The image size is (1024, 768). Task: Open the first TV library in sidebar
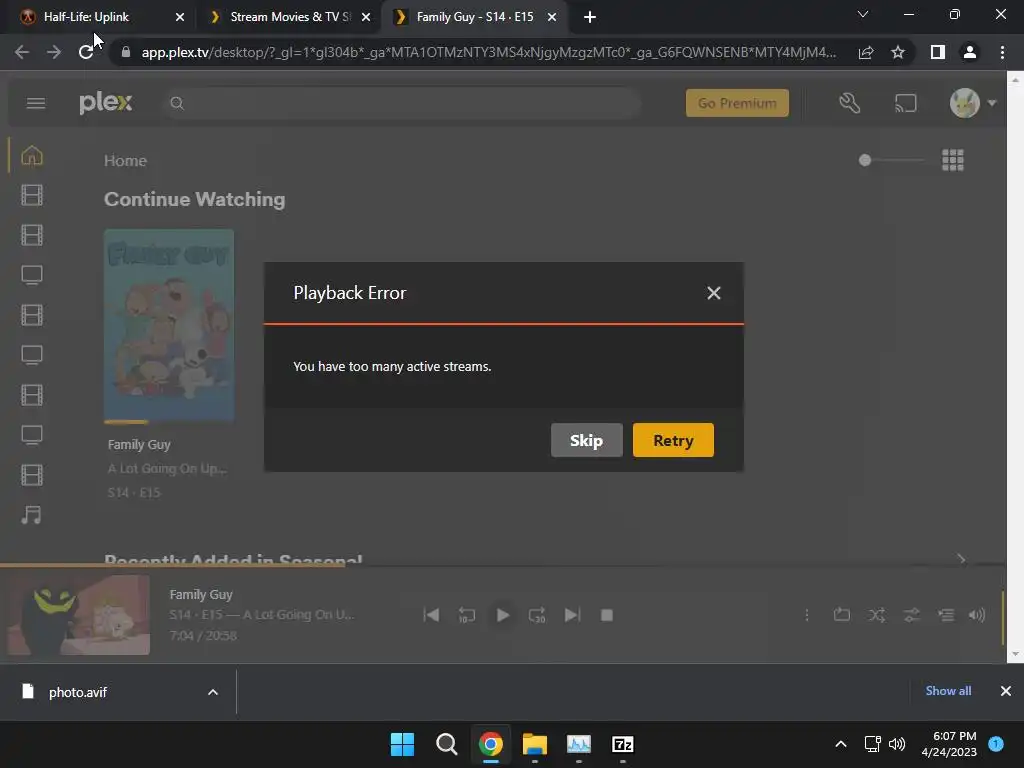click(31, 275)
